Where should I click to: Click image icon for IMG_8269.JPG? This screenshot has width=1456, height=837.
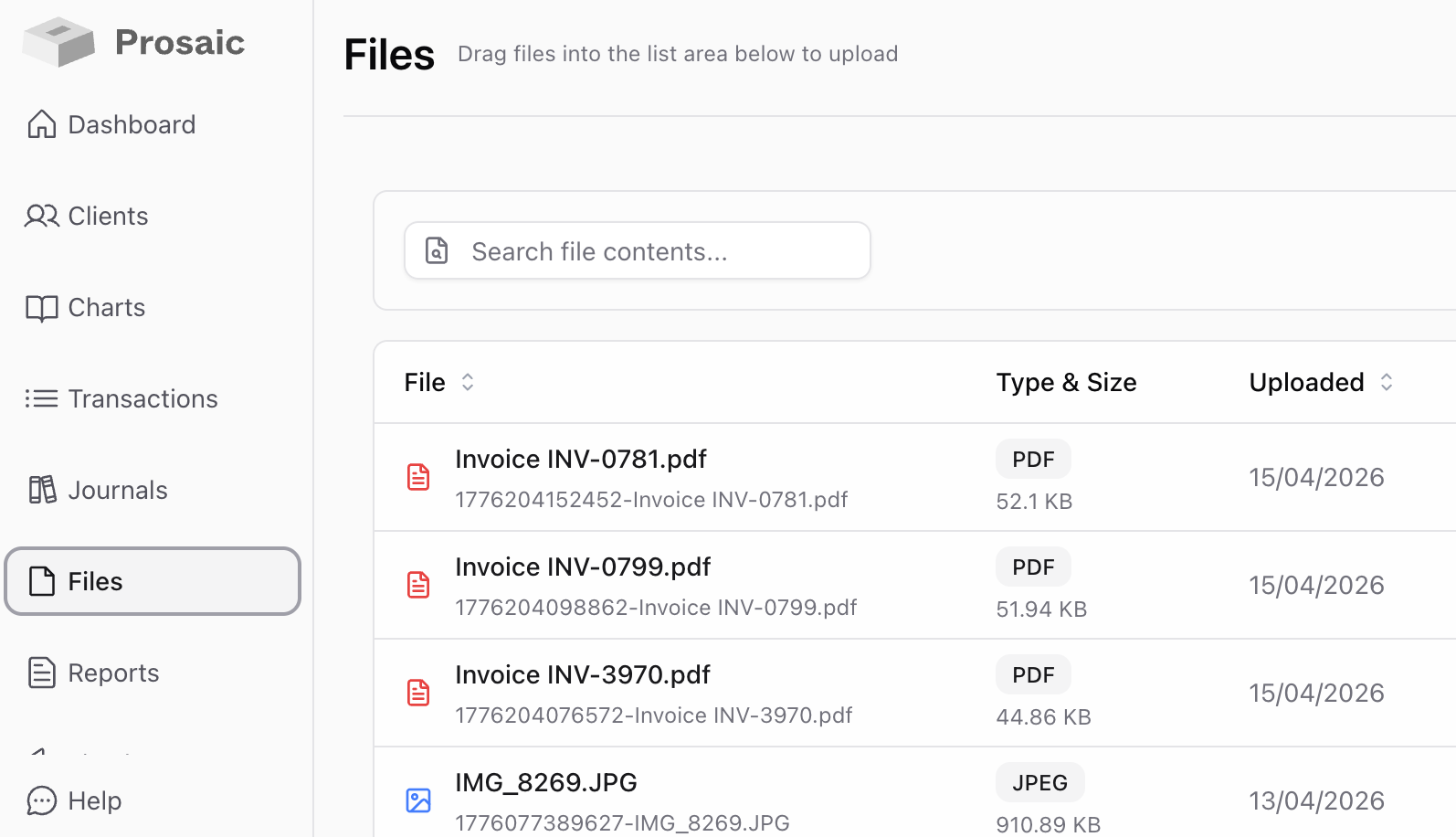pyautogui.click(x=418, y=800)
